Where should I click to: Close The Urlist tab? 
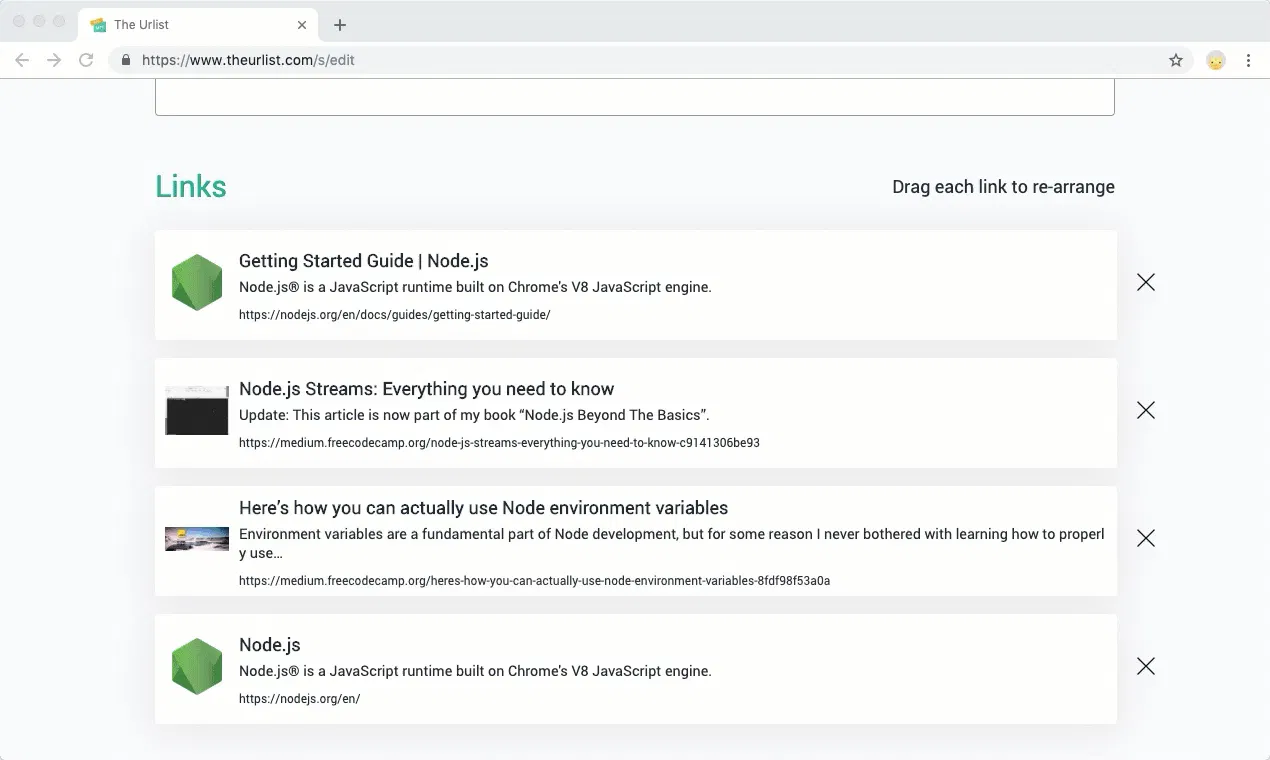point(302,25)
